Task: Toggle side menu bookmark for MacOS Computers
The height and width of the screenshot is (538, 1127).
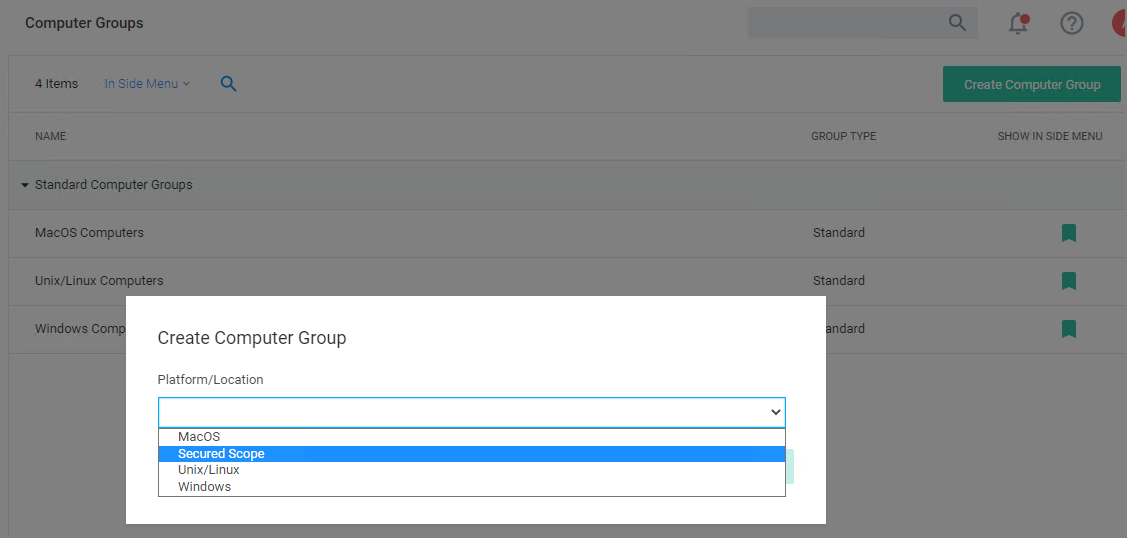Action: point(1068,233)
